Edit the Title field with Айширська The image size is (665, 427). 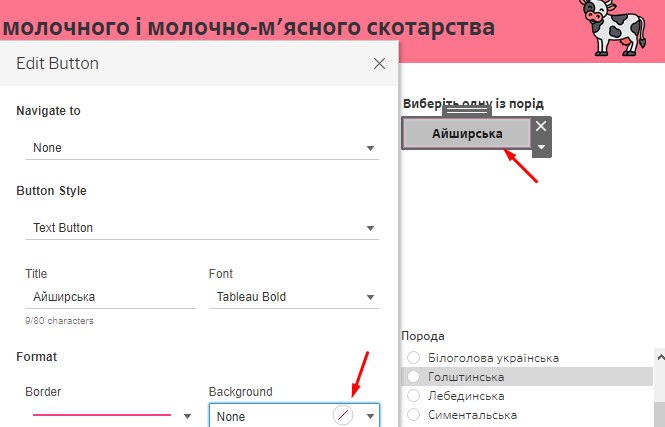(x=111, y=297)
